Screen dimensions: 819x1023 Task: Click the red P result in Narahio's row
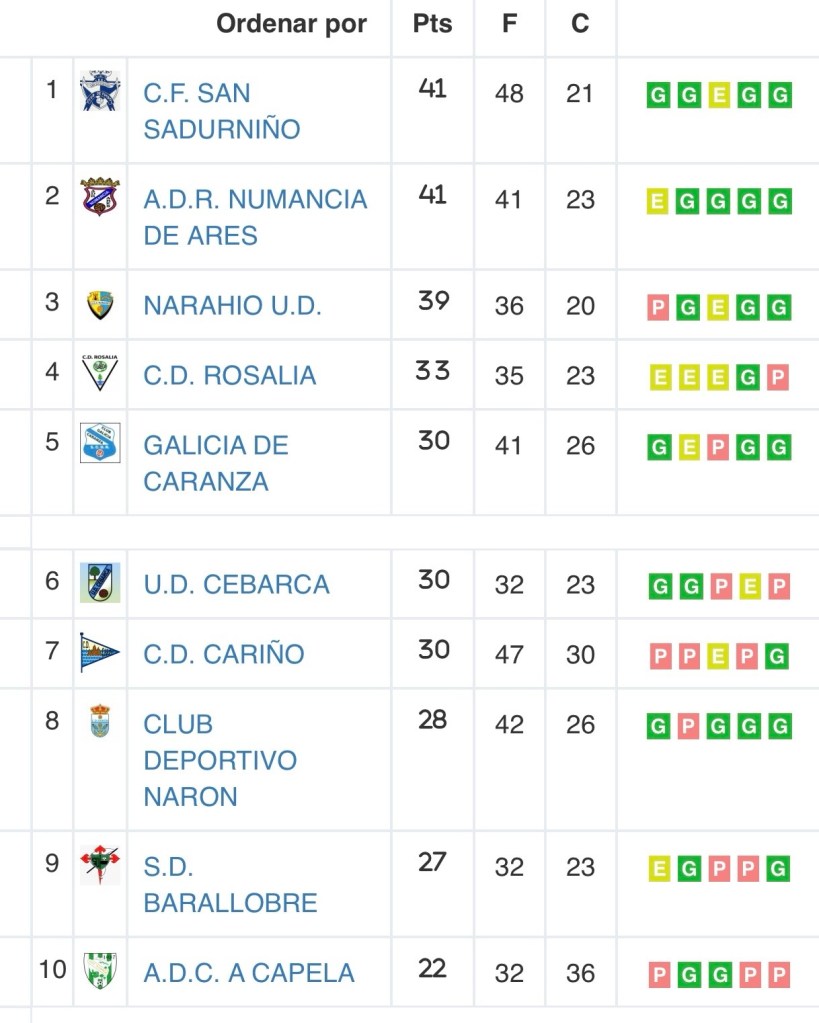click(658, 308)
